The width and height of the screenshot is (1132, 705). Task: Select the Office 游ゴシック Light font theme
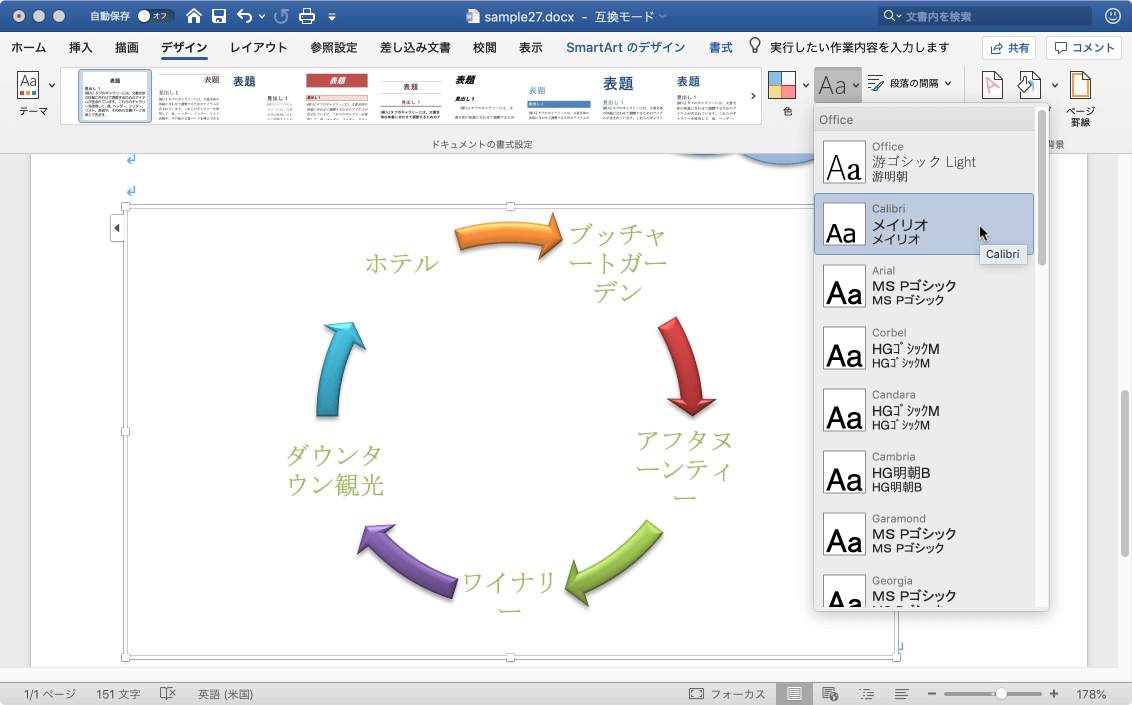[x=924, y=162]
